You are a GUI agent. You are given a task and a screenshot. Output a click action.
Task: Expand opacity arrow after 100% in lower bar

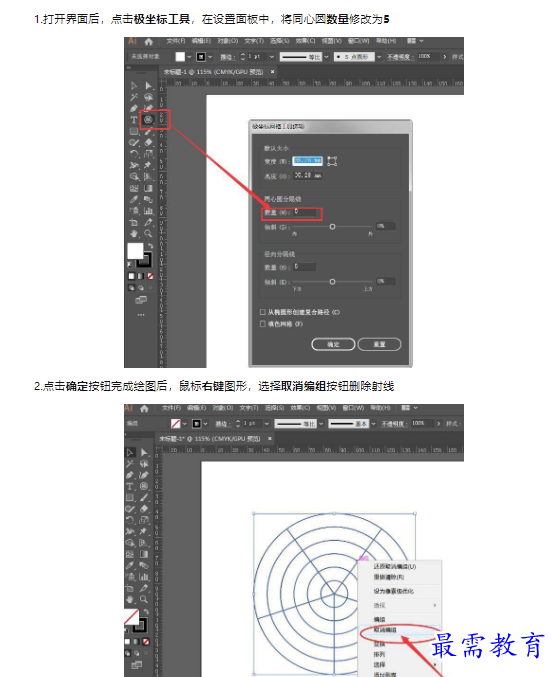point(438,424)
